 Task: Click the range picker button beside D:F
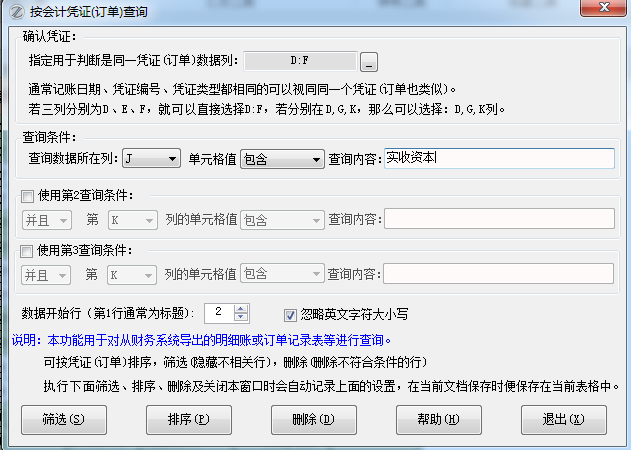[x=369, y=62]
